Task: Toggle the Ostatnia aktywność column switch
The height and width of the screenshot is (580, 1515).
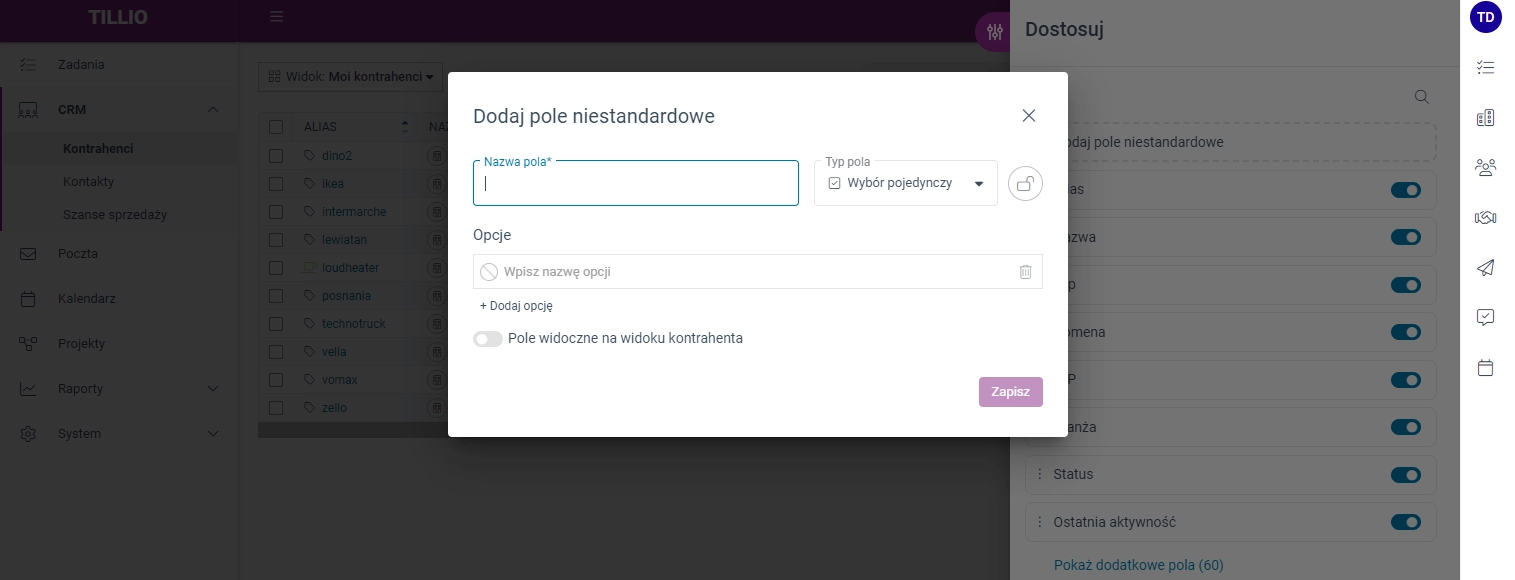Action: tap(1406, 522)
